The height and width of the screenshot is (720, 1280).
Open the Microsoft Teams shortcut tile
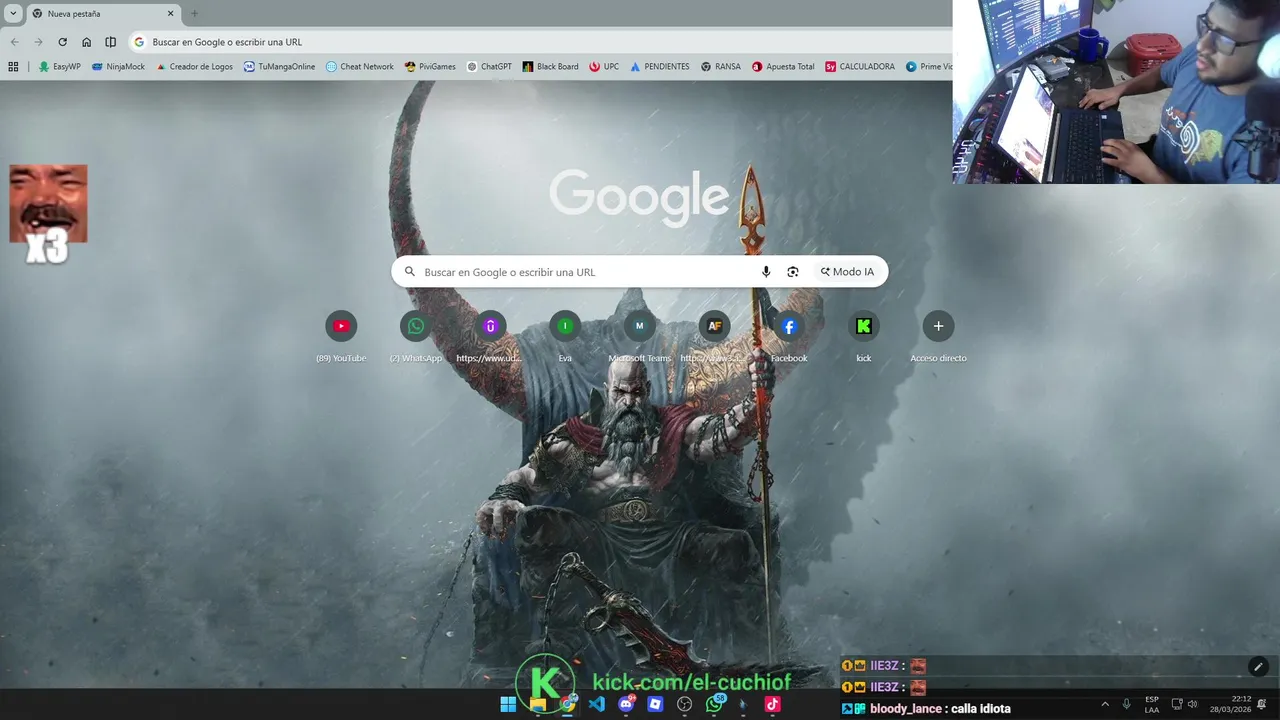639,336
